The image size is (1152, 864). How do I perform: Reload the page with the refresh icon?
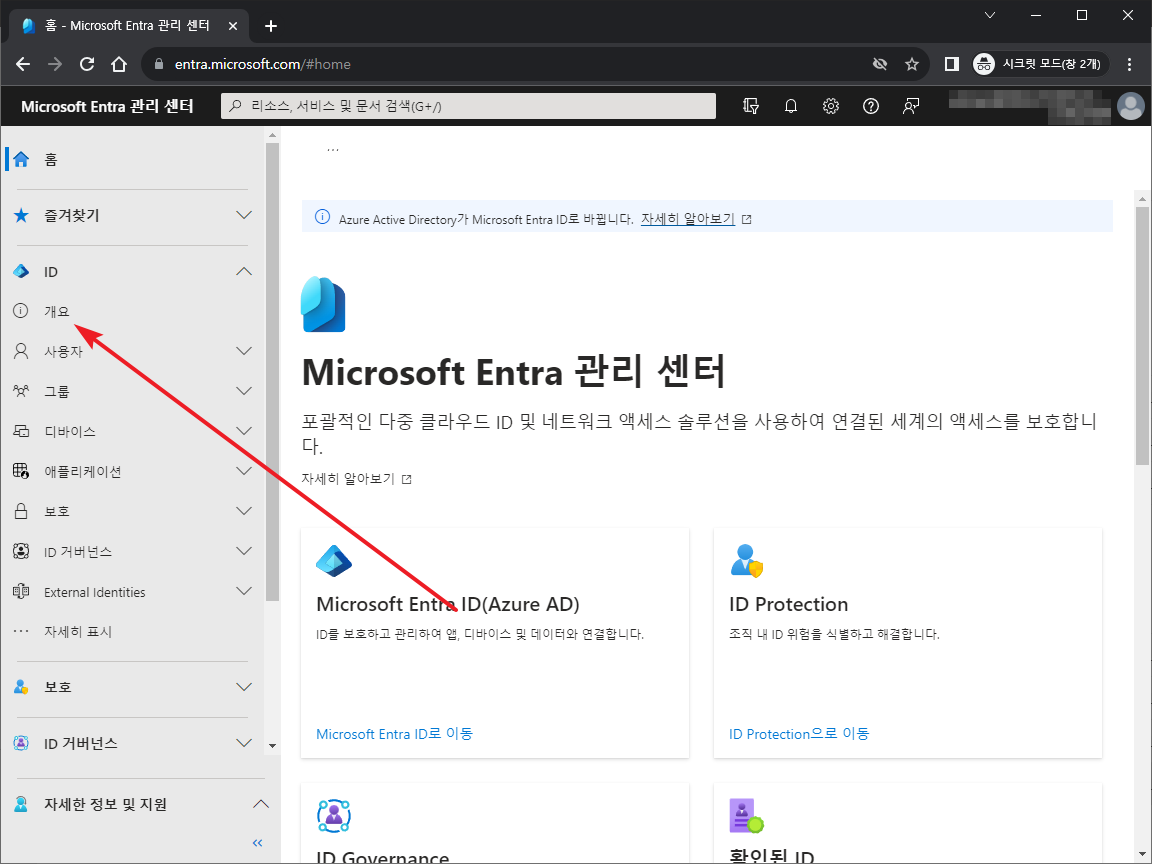[87, 65]
